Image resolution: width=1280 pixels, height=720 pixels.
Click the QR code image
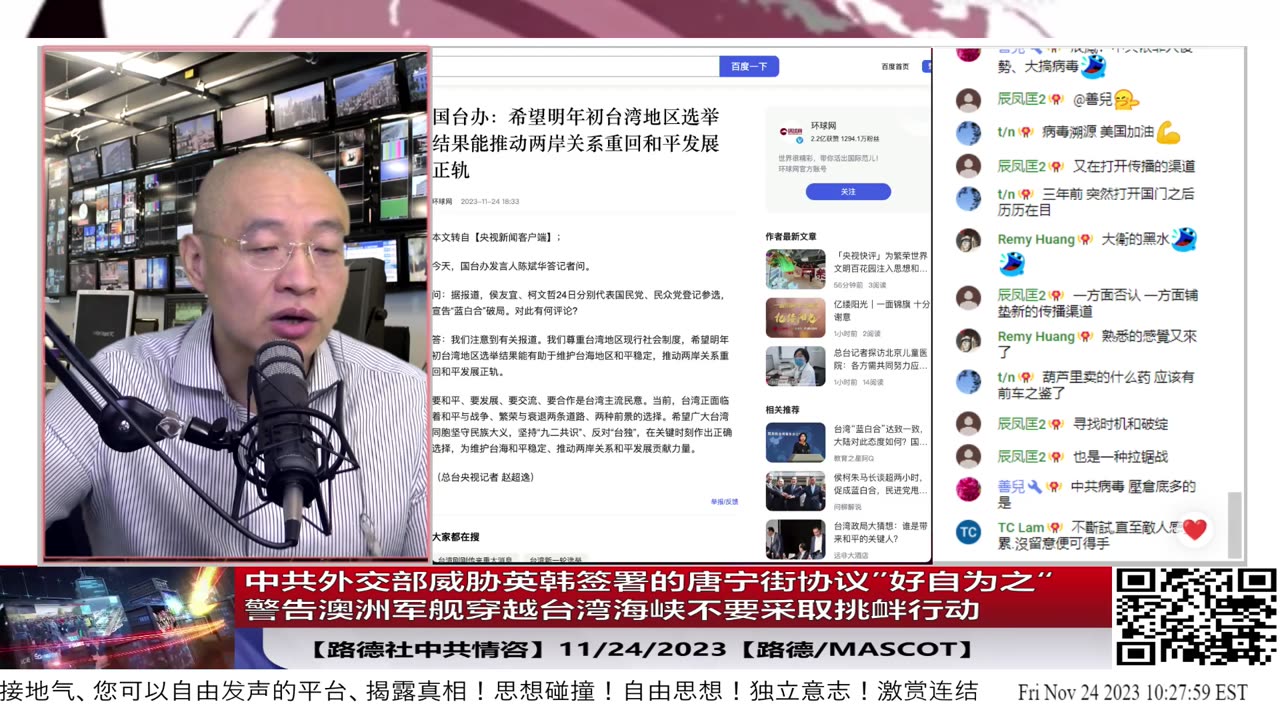tap(1195, 616)
